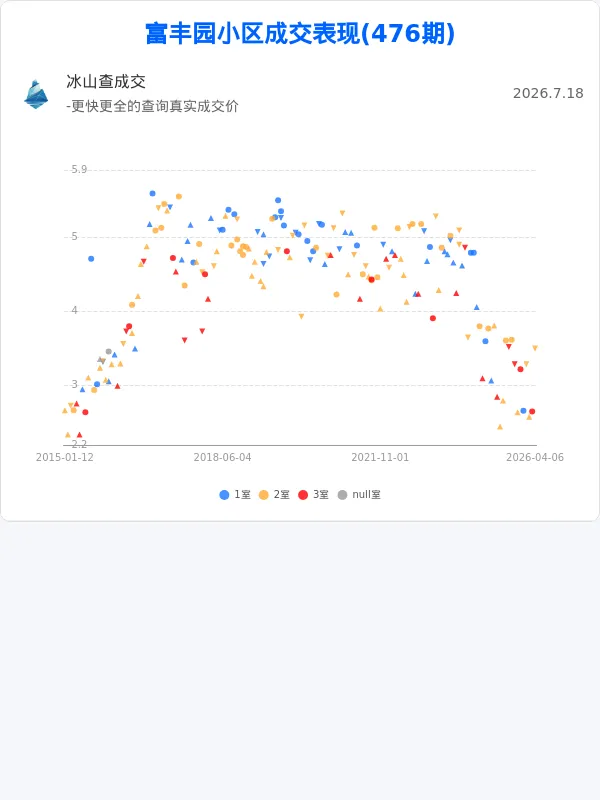Click the blue 1室 legend dot
Image resolution: width=600 pixels, height=800 pixels.
coord(224,495)
